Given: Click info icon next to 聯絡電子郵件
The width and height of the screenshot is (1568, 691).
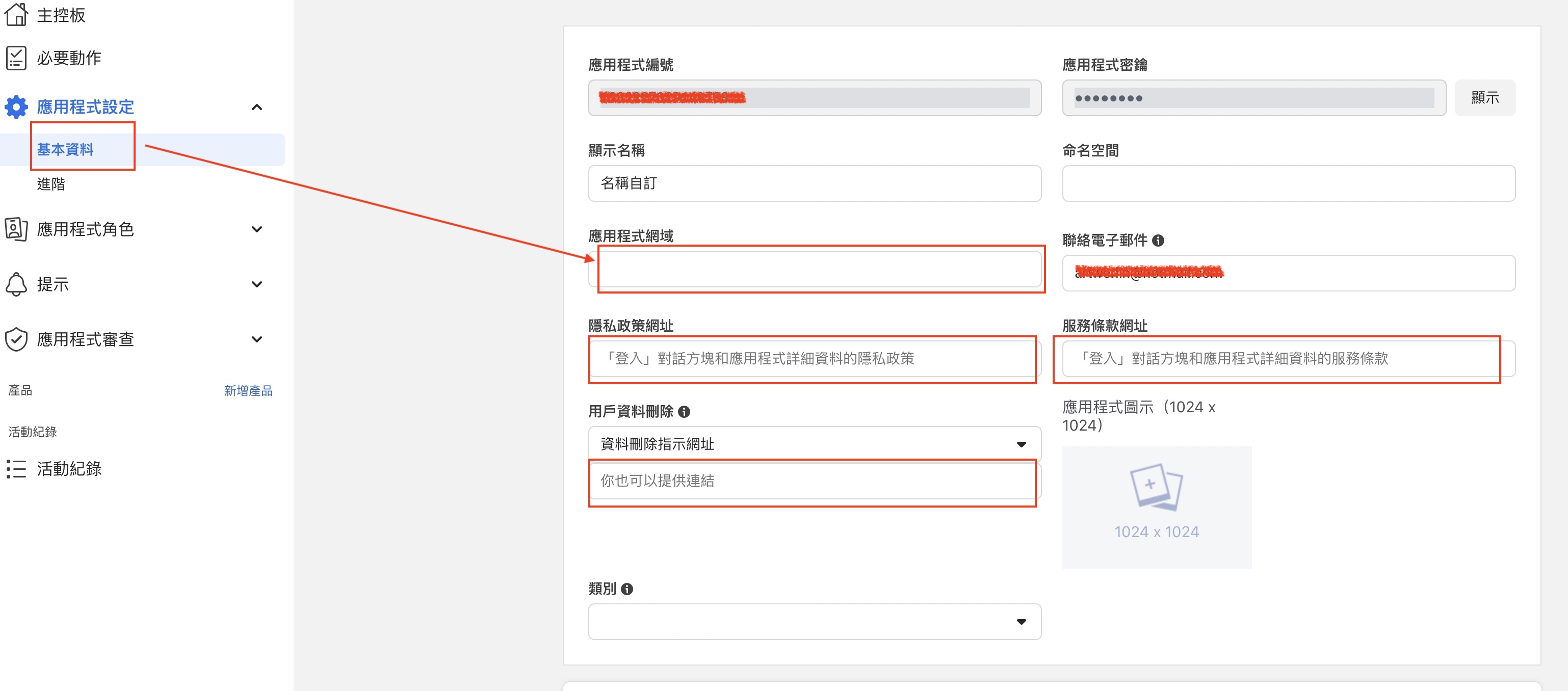Looking at the screenshot, I should click(1158, 241).
